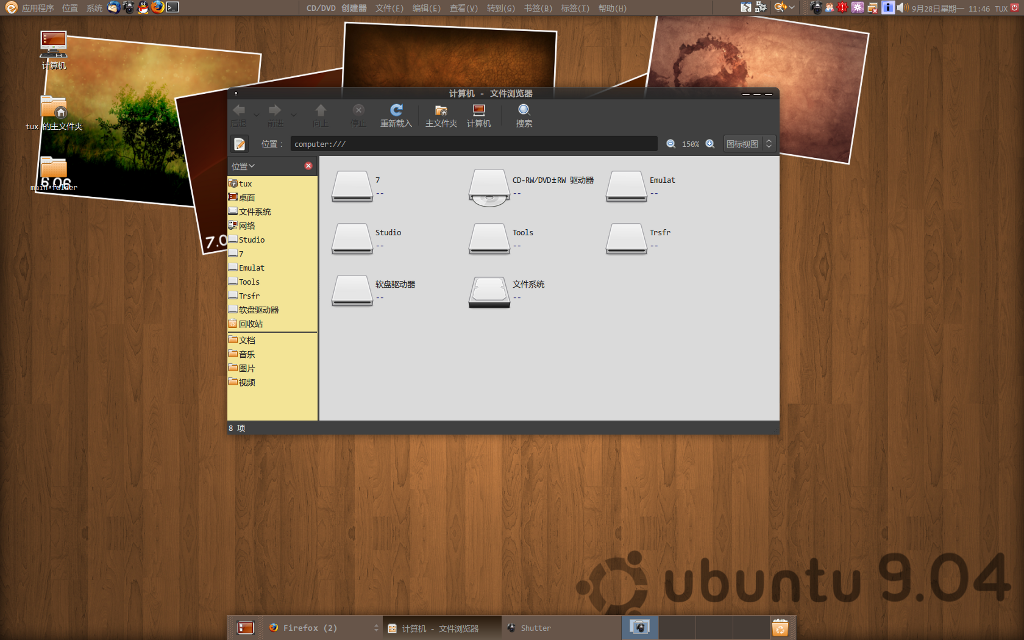Viewport: 1024px width, 640px height.
Task: Click the Forward (前进) arrow icon
Action: [x=275, y=110]
